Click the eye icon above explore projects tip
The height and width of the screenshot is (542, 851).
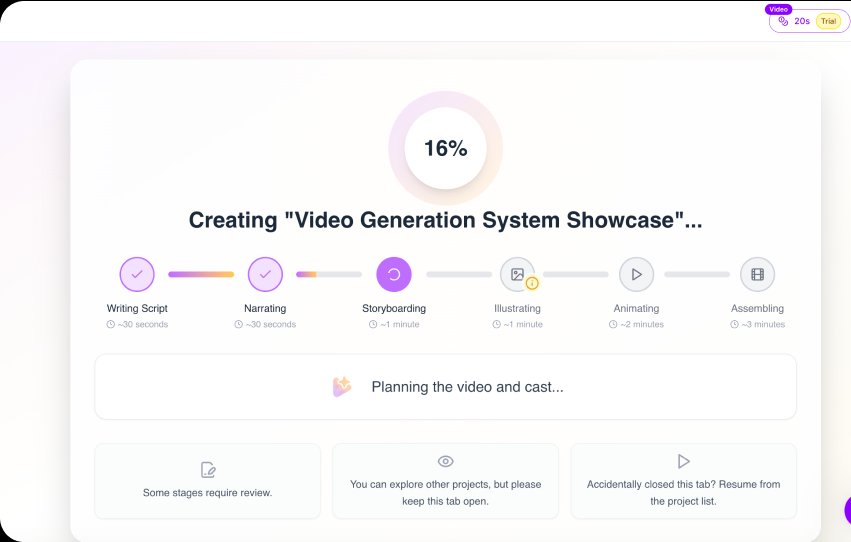coord(445,461)
